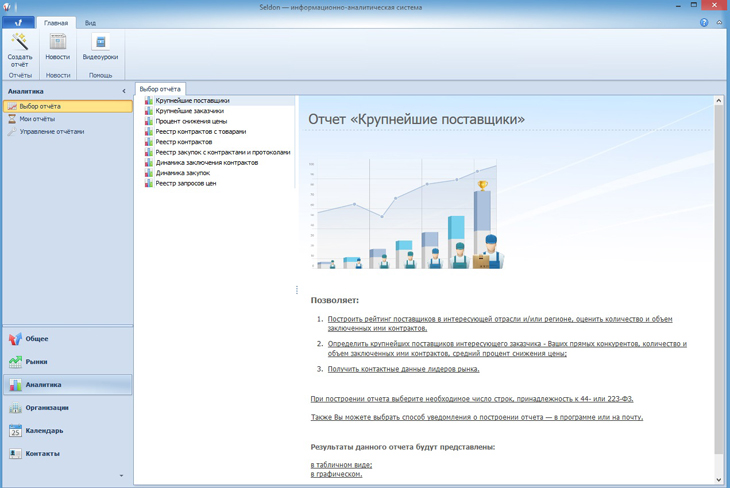Viewport: 730px width, 488px height.
Task: Click the в графическом link
Action: tap(336, 474)
